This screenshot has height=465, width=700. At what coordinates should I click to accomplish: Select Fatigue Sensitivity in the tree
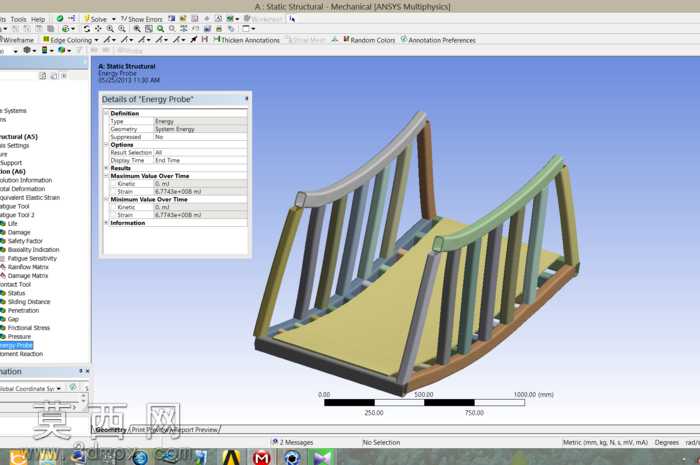32,258
